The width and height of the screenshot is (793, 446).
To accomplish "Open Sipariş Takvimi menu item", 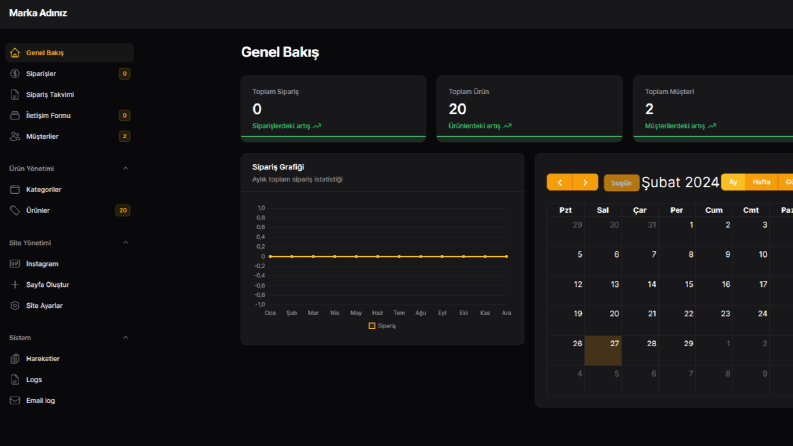I will point(69,95).
